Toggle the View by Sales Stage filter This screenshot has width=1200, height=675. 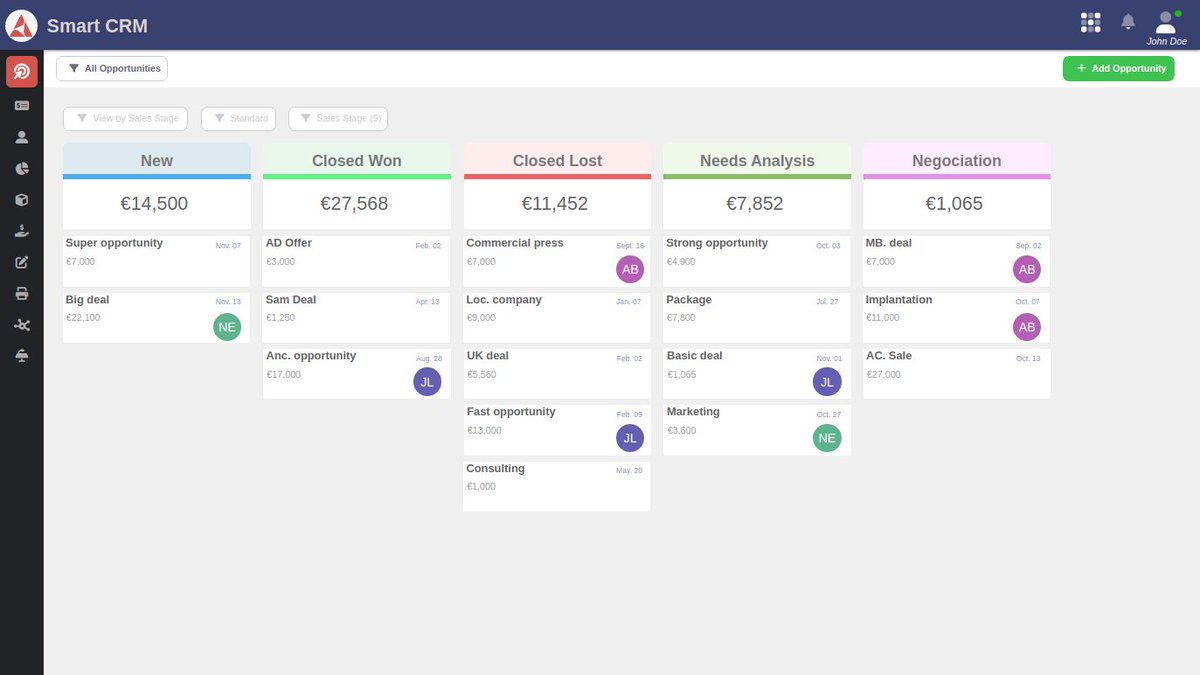125,118
